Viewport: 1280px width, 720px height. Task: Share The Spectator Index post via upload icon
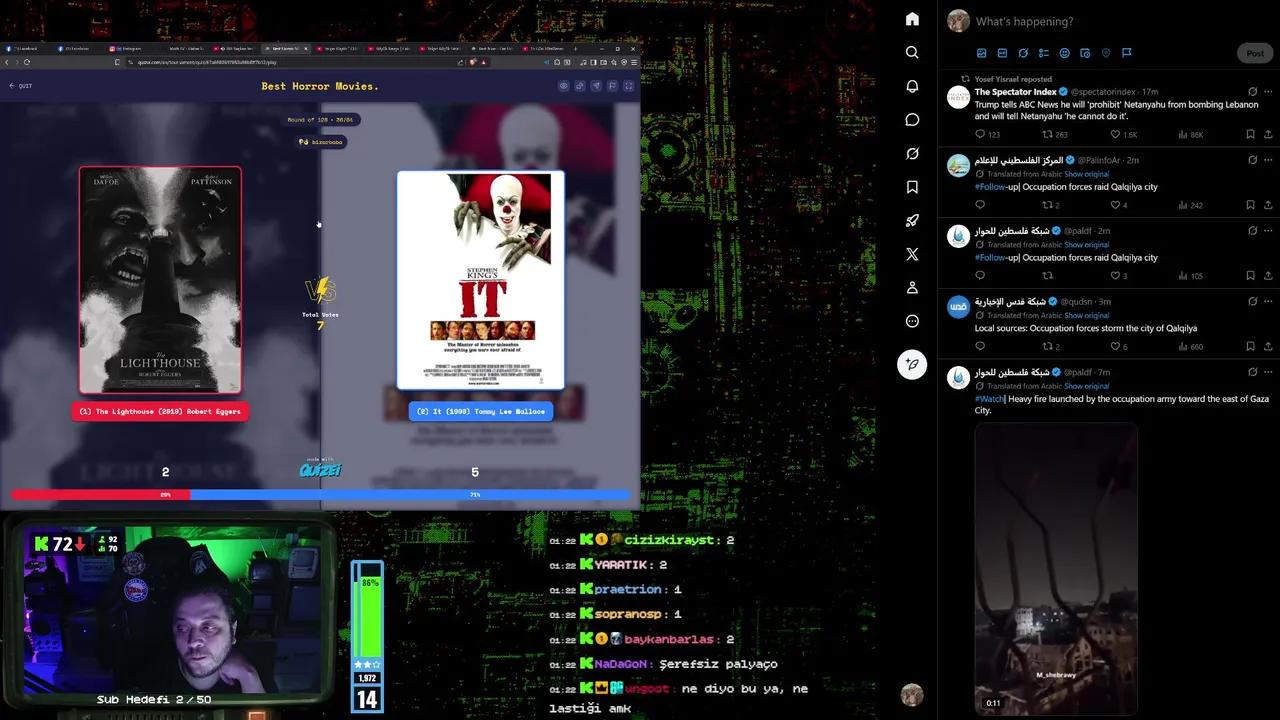(1268, 134)
